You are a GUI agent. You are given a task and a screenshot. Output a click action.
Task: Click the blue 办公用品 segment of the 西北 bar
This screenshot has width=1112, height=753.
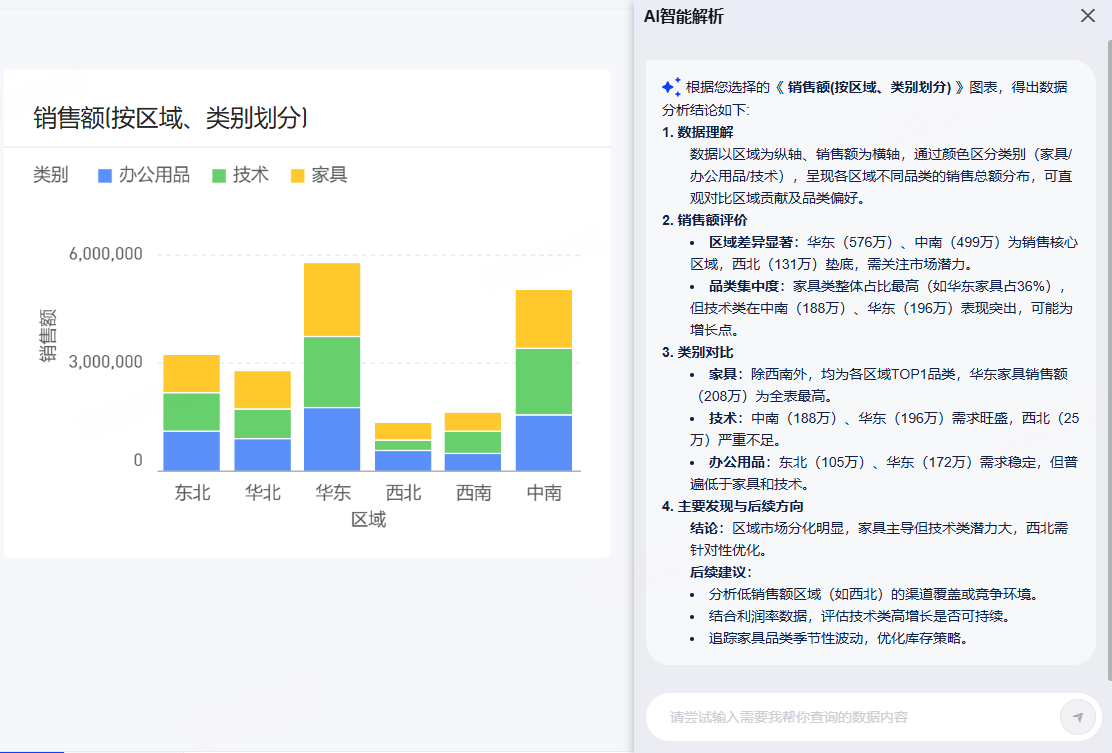pos(403,460)
